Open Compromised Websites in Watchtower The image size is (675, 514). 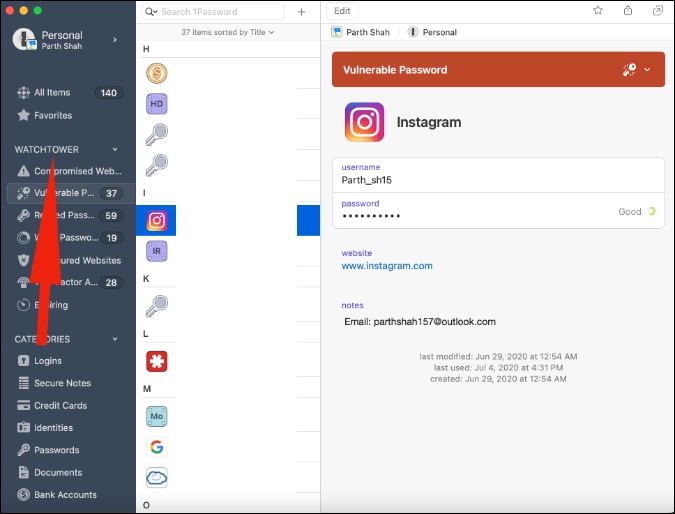pos(69,171)
